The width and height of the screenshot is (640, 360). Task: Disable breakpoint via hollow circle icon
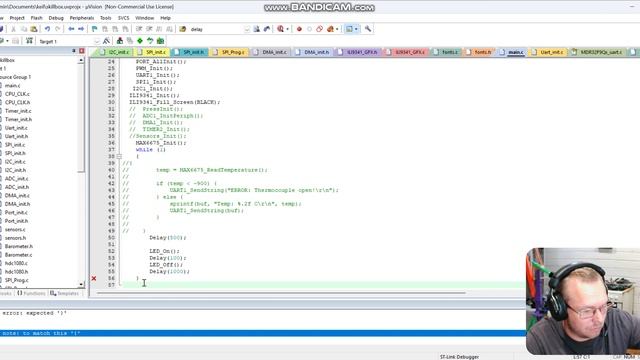tap(309, 29)
